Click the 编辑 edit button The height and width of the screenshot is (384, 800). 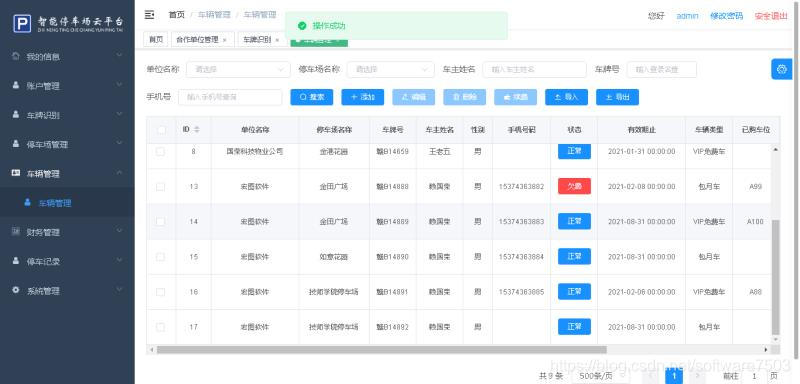[x=414, y=97]
